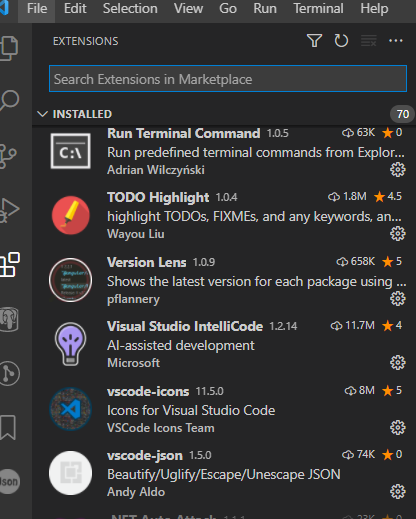Click publisher name Microsoft
Screen dimensions: 416x519
click(x=133, y=363)
